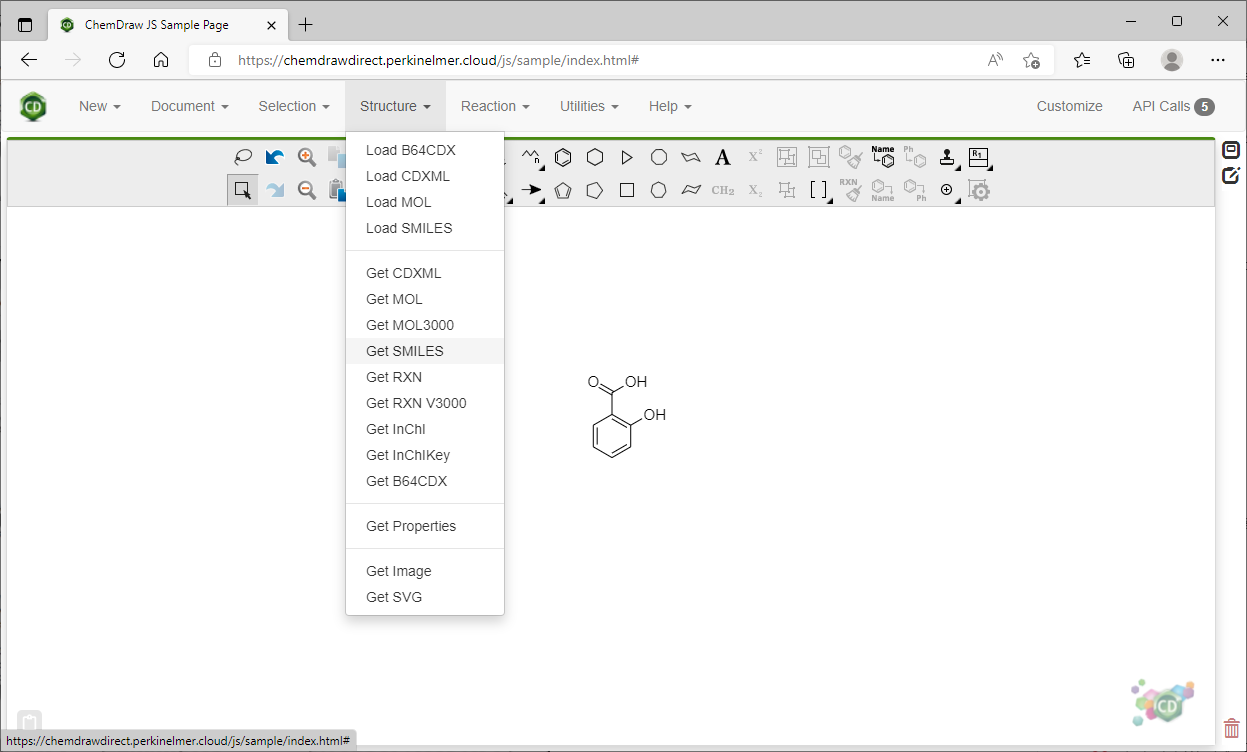The image size is (1247, 752).
Task: Choose Get InChIKey from menu
Action: [x=425, y=455]
